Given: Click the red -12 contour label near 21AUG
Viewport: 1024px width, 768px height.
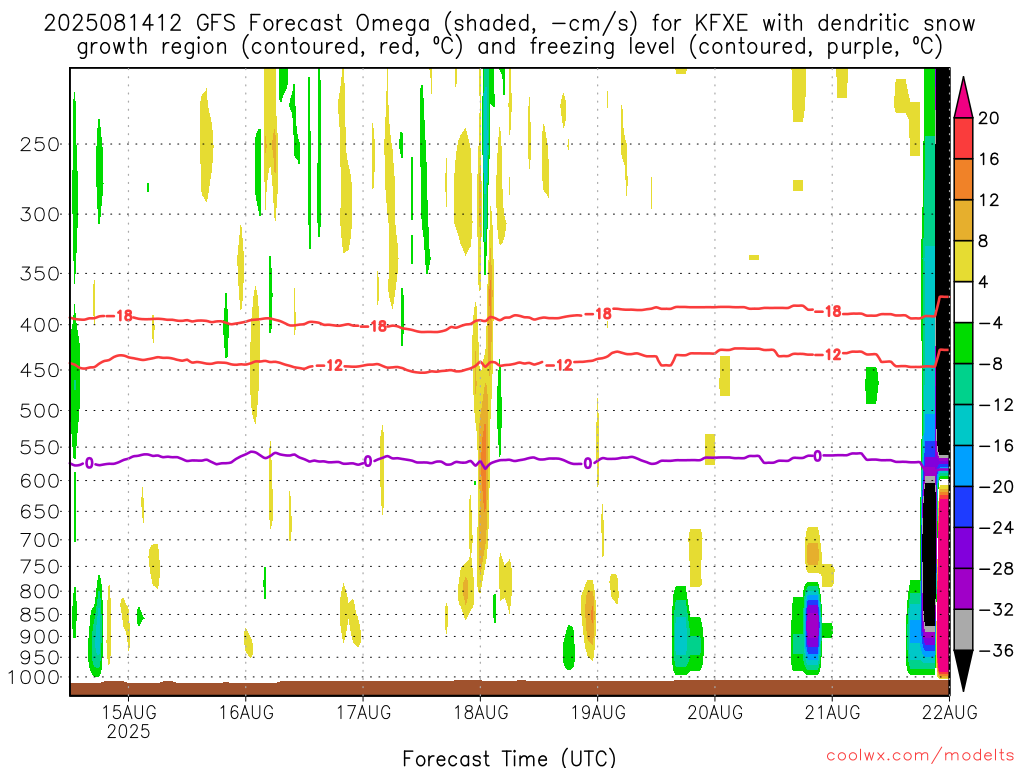Looking at the screenshot, I should (x=829, y=355).
